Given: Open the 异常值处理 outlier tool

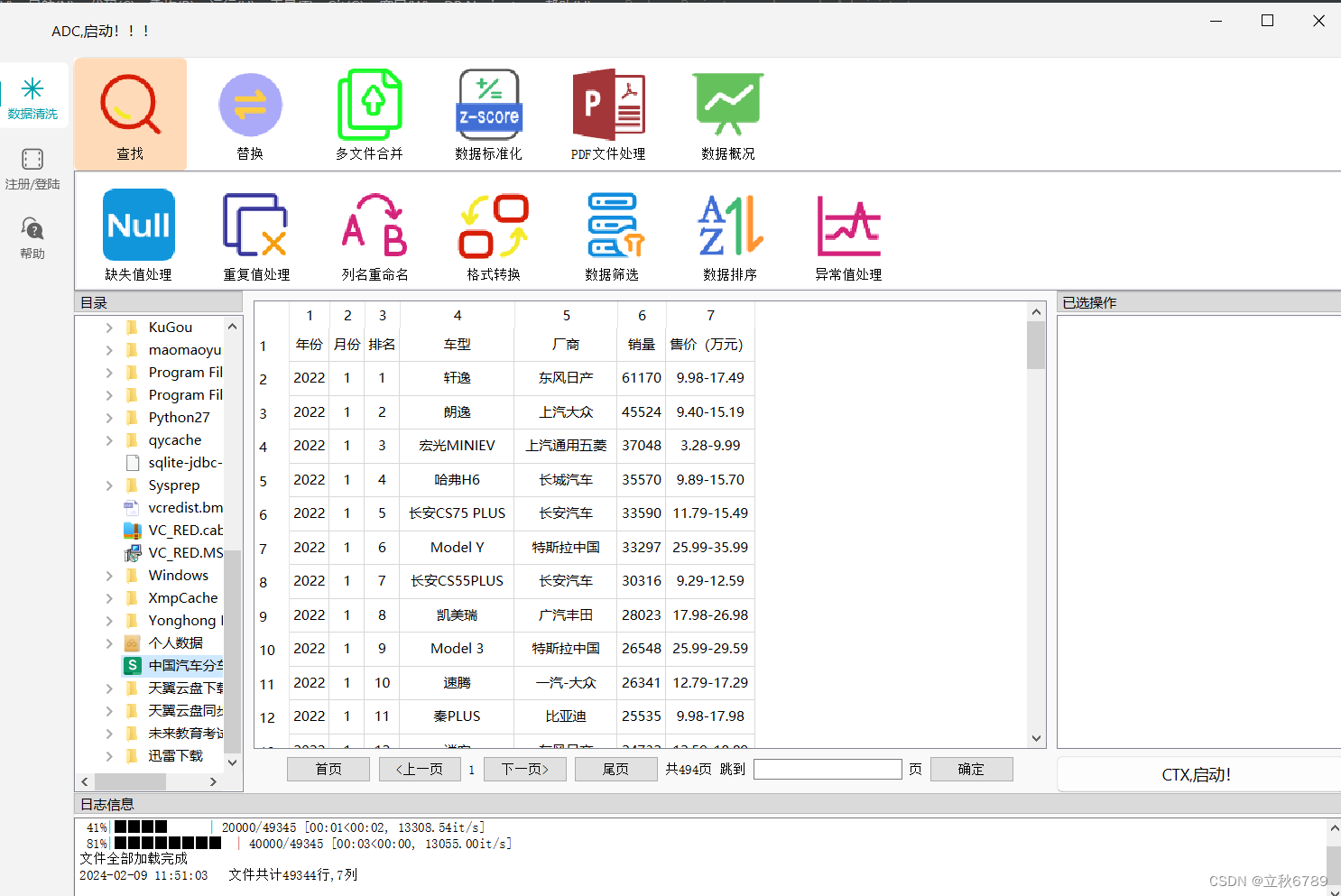Looking at the screenshot, I should (x=847, y=233).
